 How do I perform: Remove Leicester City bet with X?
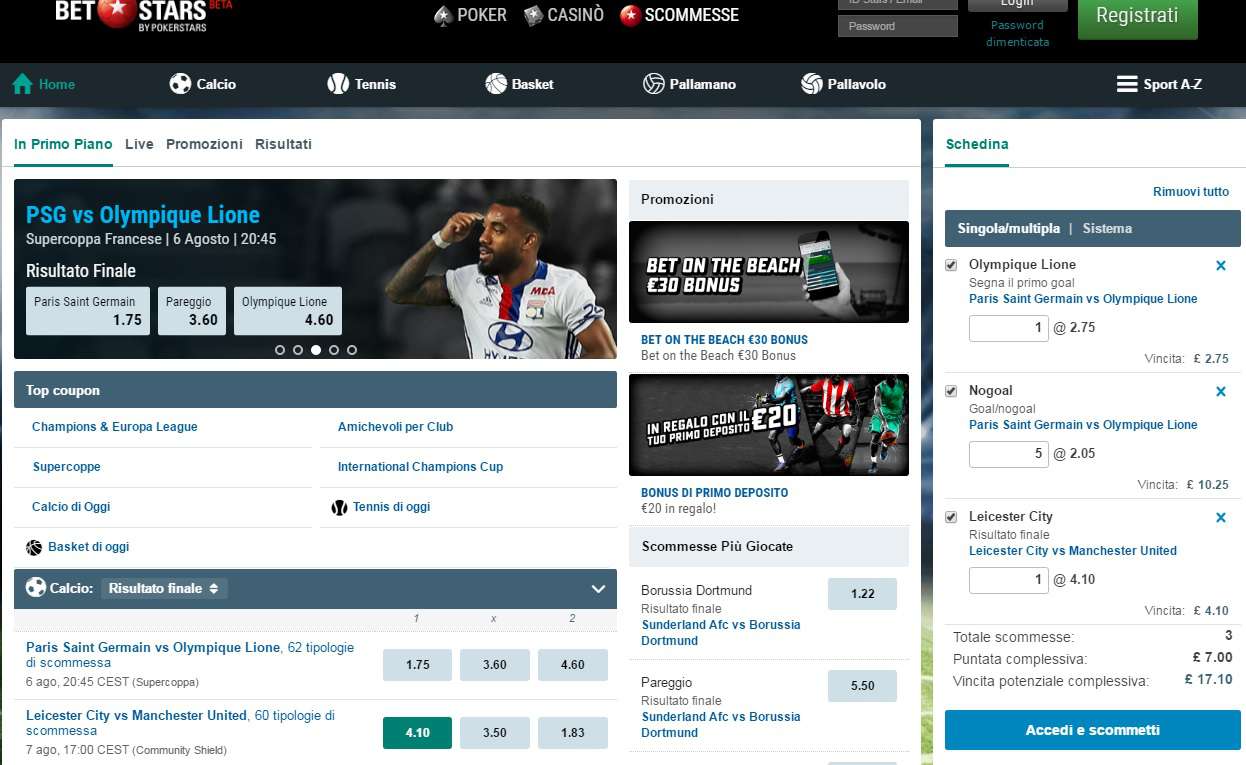[x=1221, y=518]
